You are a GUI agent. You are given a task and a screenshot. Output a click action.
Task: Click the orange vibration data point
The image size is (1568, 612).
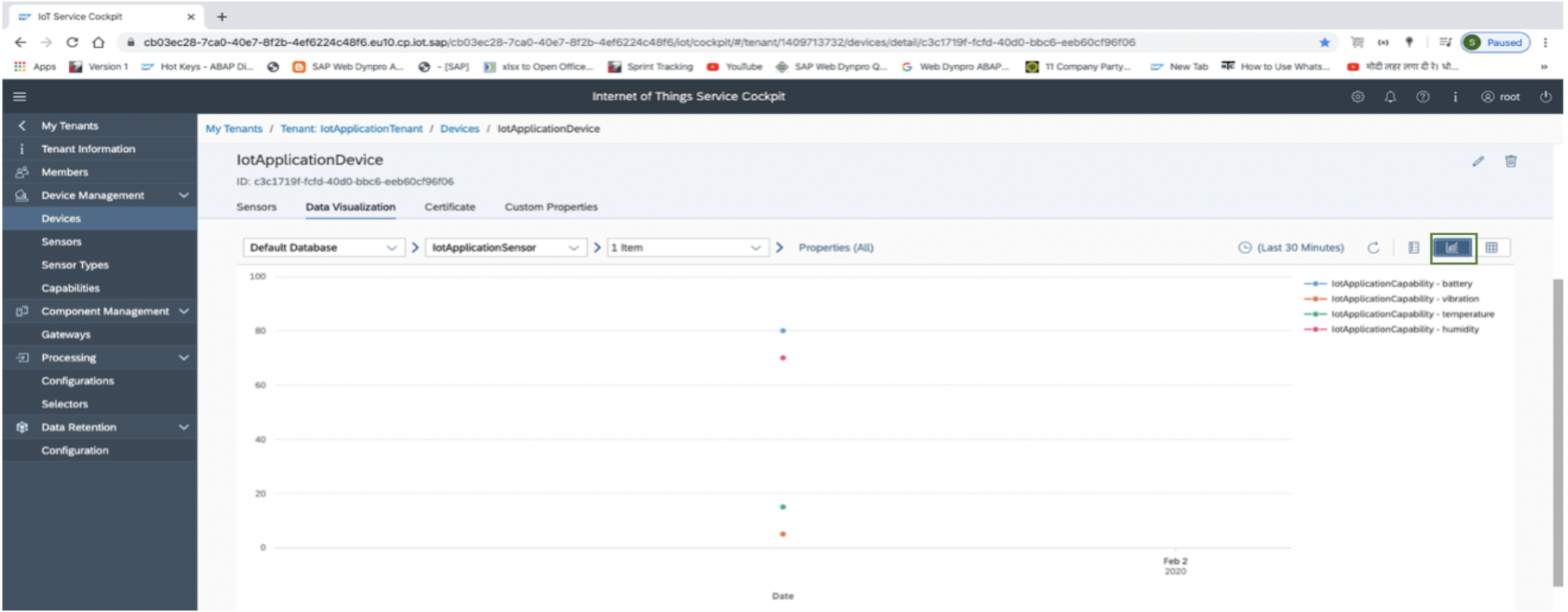(x=783, y=534)
